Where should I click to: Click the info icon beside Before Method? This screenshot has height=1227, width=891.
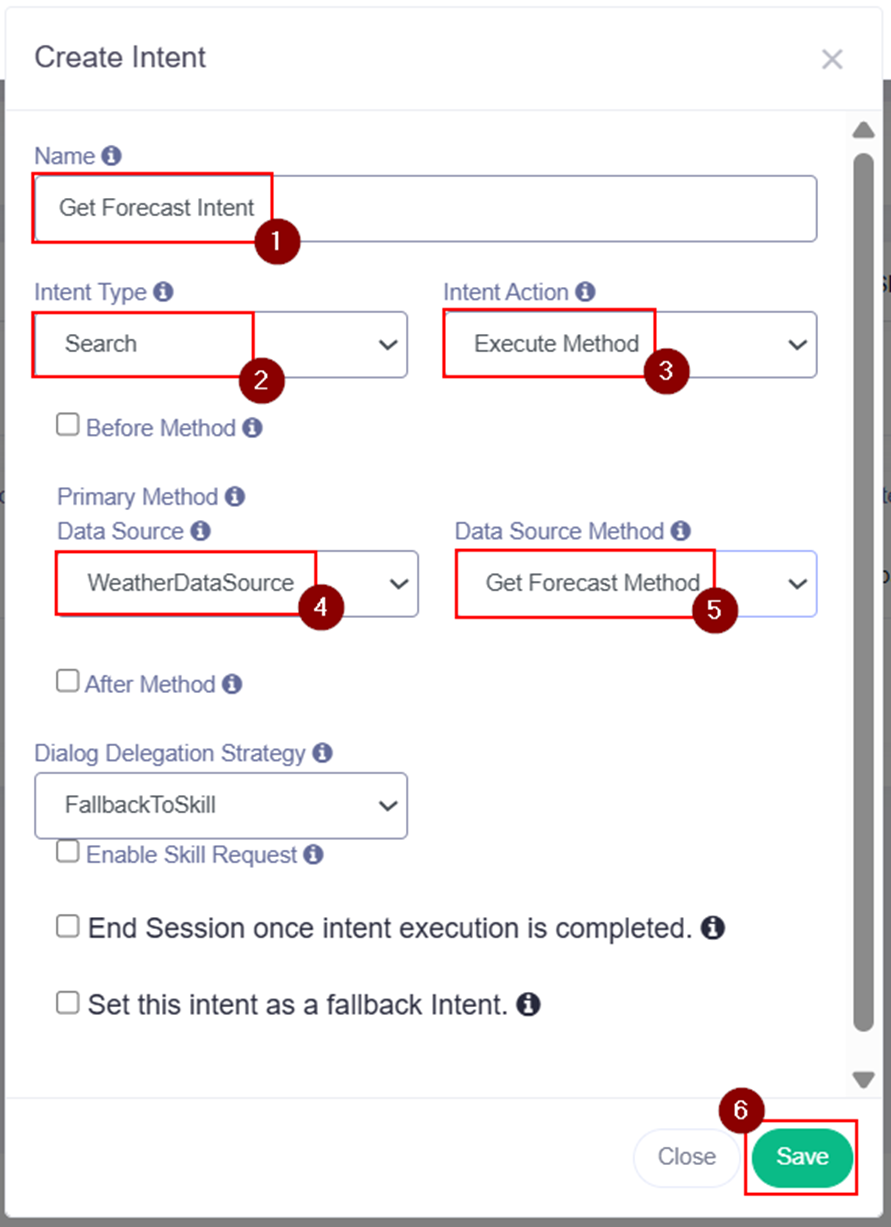pos(252,428)
